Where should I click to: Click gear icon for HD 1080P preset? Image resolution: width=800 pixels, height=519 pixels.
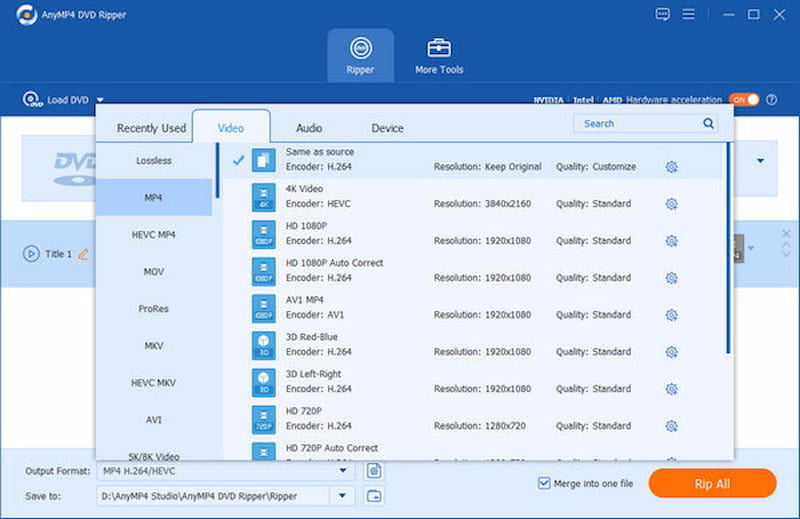tap(671, 241)
